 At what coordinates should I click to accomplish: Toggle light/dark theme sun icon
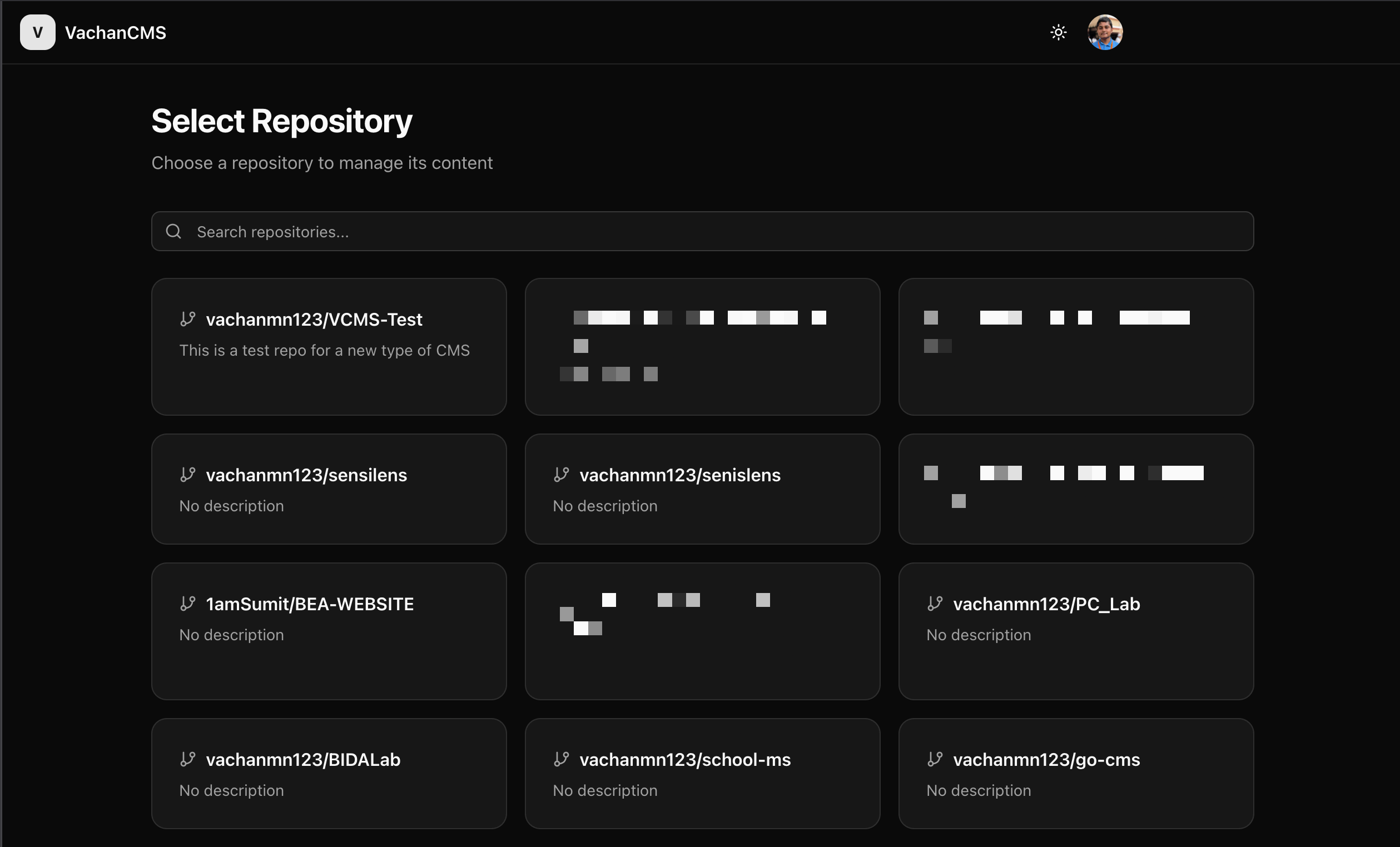pyautogui.click(x=1058, y=32)
